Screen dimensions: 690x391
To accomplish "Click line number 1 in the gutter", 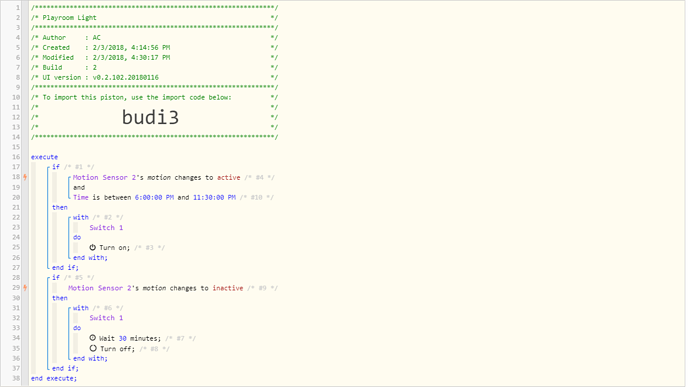I will (18, 7).
